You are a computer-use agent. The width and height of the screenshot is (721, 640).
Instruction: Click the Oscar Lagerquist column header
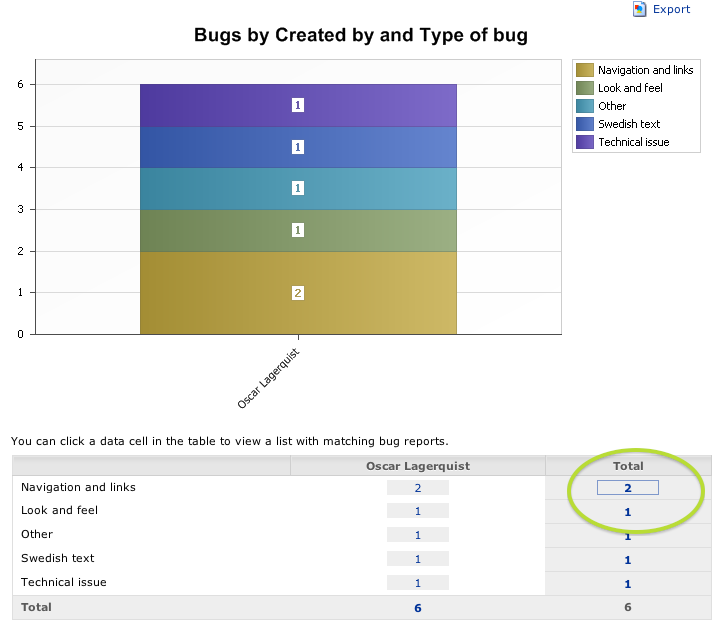(418, 466)
